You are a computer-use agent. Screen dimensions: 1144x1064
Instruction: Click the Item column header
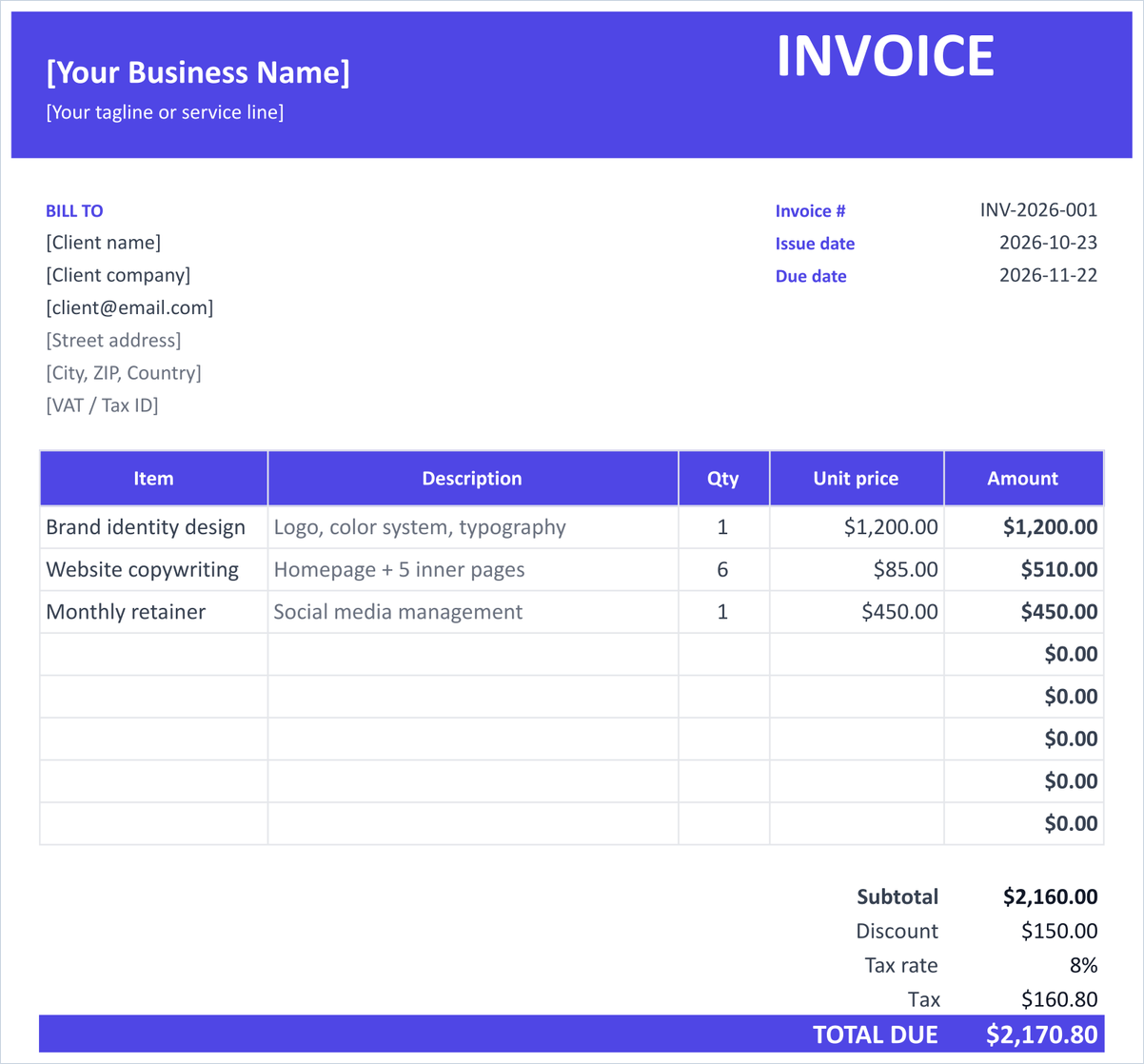(x=154, y=478)
